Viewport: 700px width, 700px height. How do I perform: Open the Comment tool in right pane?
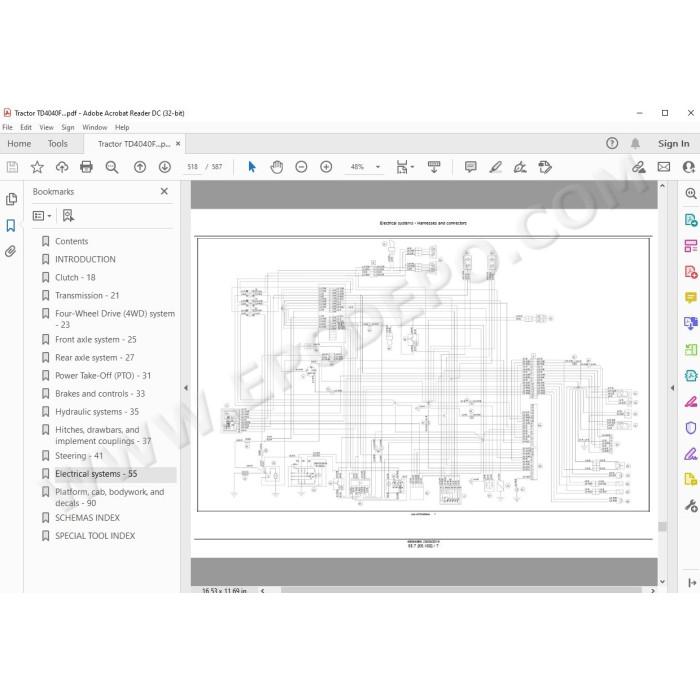coord(691,297)
